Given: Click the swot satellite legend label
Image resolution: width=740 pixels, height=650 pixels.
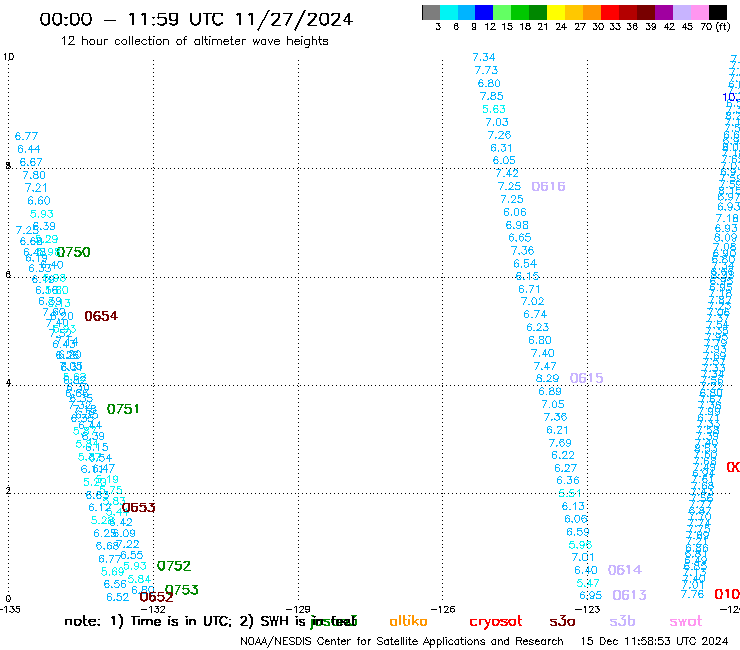Looking at the screenshot, I should (x=686, y=622).
